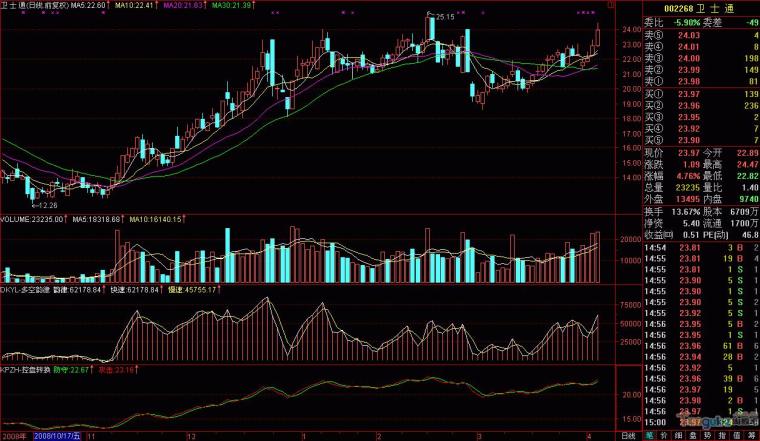Screen dimensions: 760x441
Task: Click the highlighted date 2008/10/17 label
Action: coord(57,436)
